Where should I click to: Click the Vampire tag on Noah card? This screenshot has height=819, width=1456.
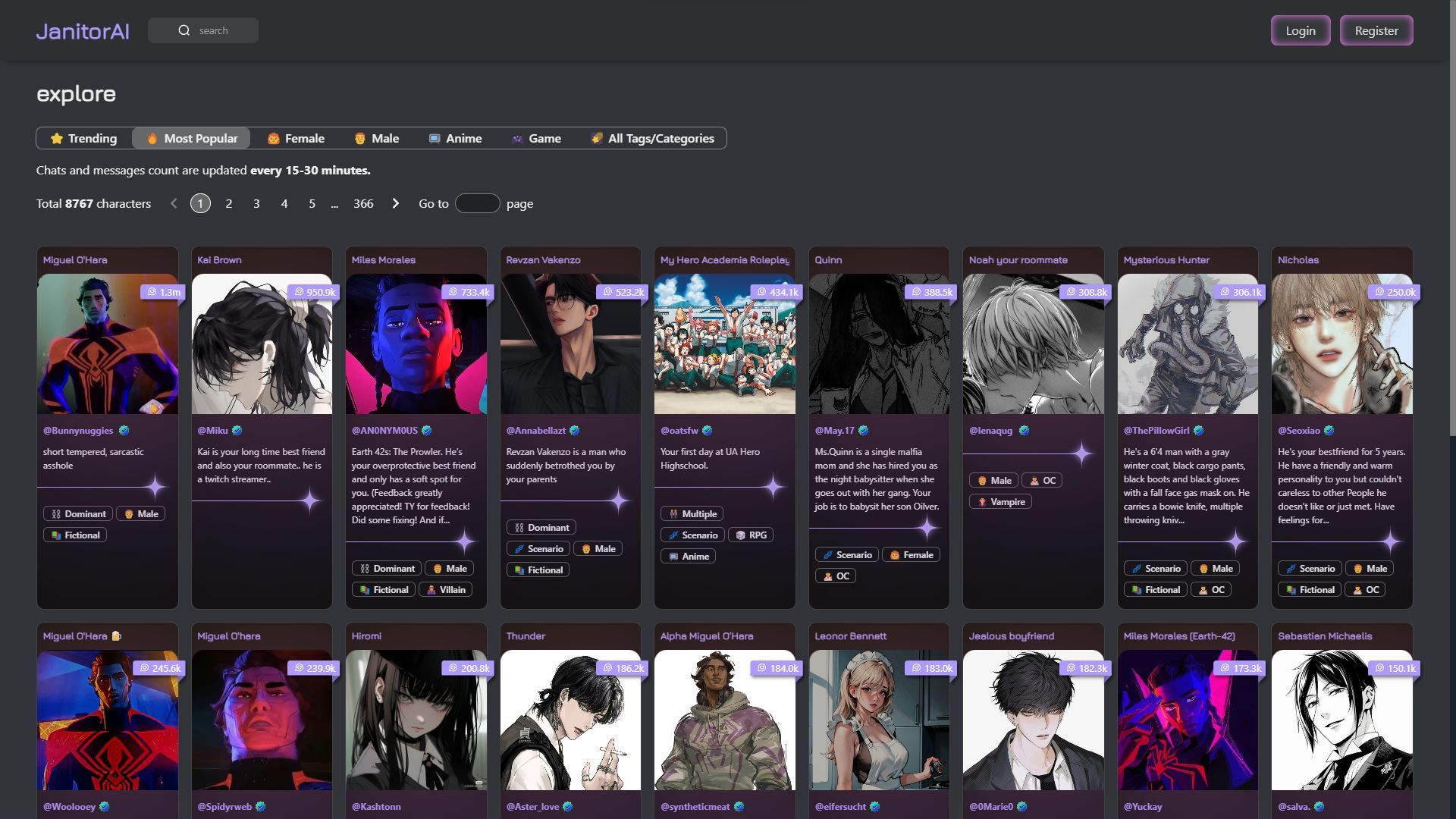(x=1000, y=502)
